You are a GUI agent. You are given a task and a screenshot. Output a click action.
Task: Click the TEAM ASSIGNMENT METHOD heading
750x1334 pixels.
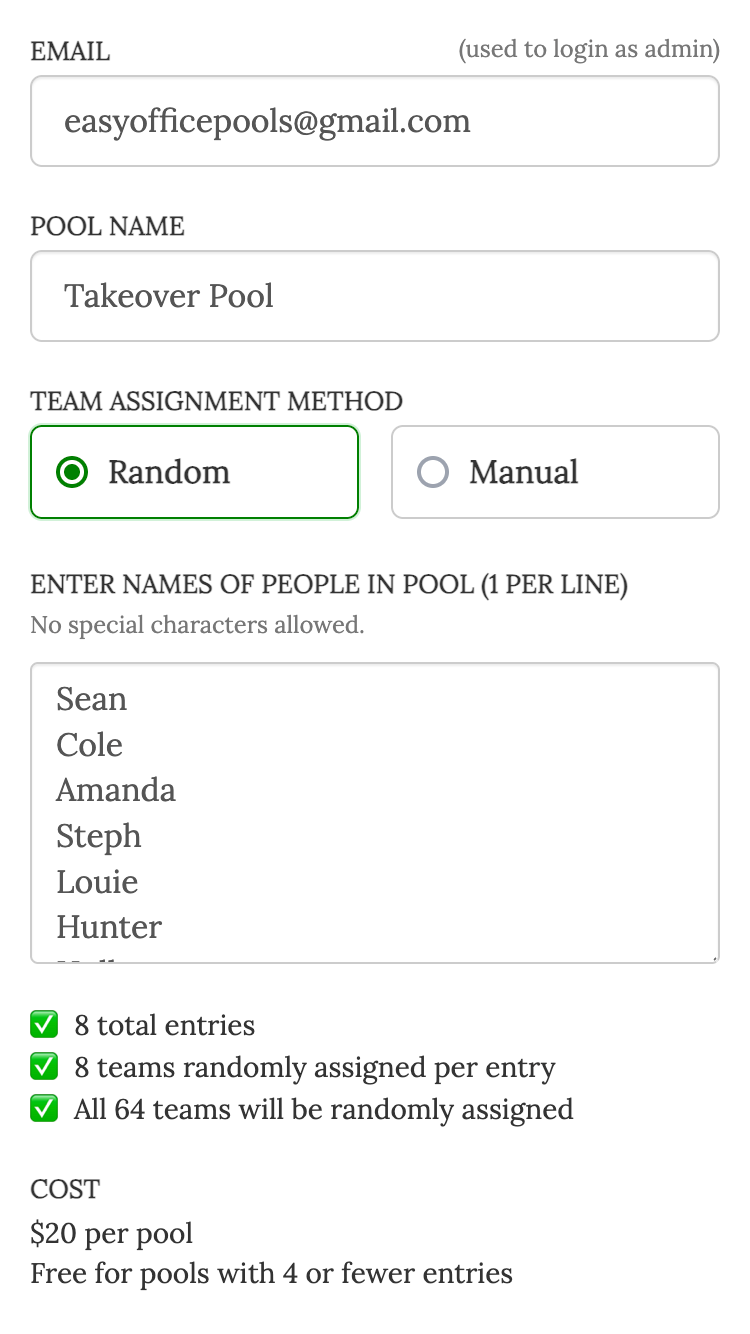[216, 400]
